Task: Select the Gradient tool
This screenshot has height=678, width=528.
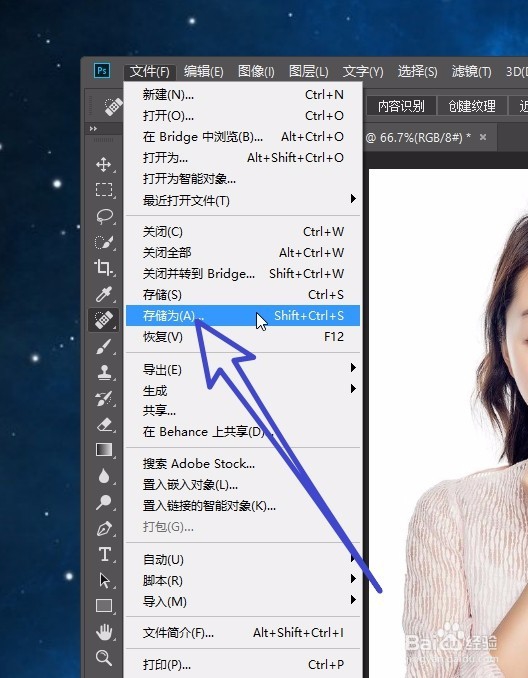Action: 103,450
